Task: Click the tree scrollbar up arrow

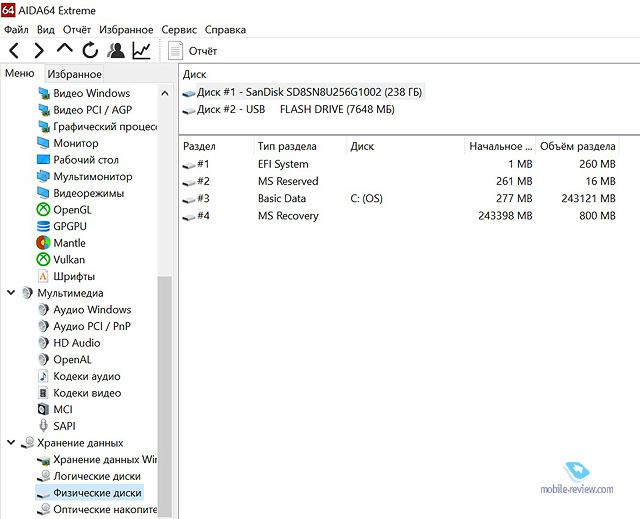Action: coord(164,93)
